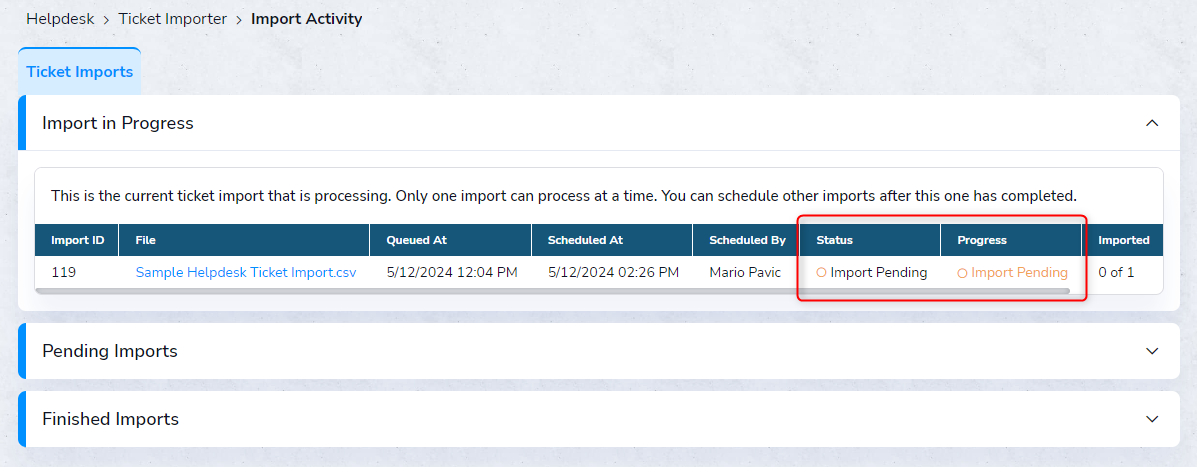This screenshot has height=467, width=1197.
Task: Sort by Import ID column header
Action: tap(77, 240)
